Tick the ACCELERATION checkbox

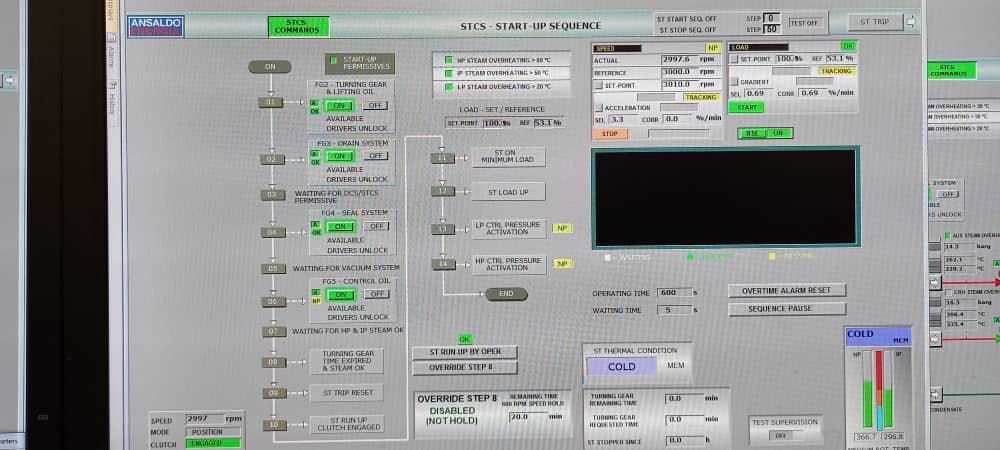coord(598,108)
